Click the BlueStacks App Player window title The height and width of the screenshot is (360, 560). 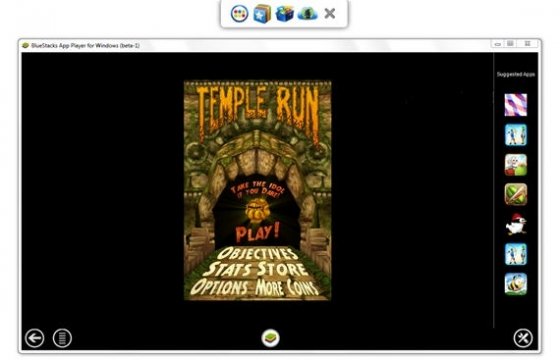point(85,45)
